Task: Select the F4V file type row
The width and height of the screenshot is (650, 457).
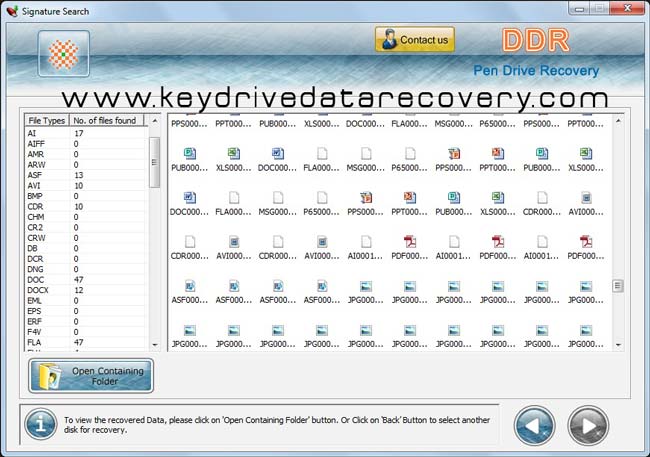Action: (86, 332)
